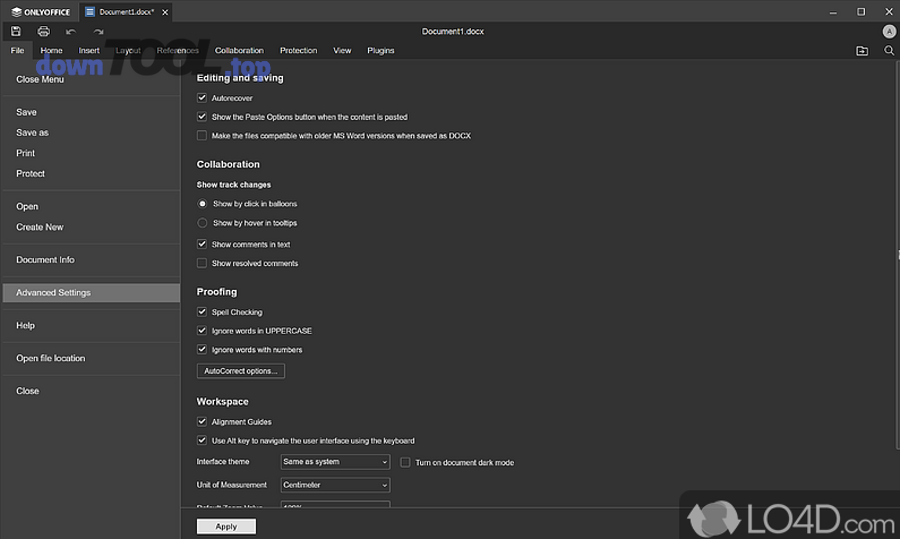Click the AutoCorrect options button
The height and width of the screenshot is (539, 900).
241,371
